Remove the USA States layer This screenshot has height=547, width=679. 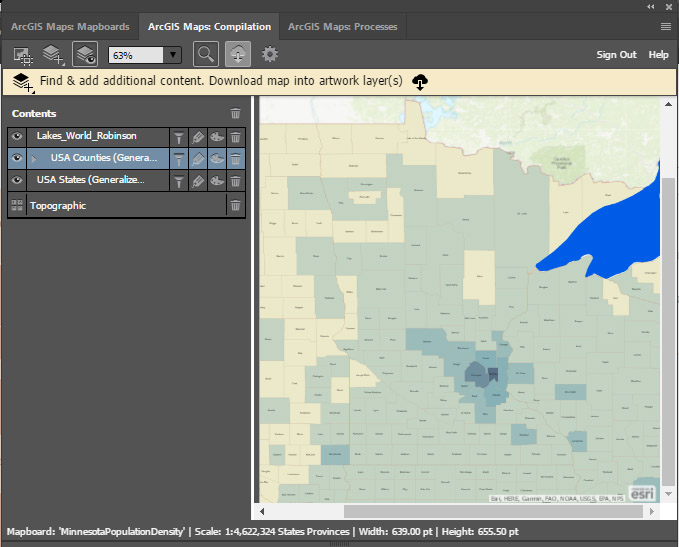click(236, 181)
